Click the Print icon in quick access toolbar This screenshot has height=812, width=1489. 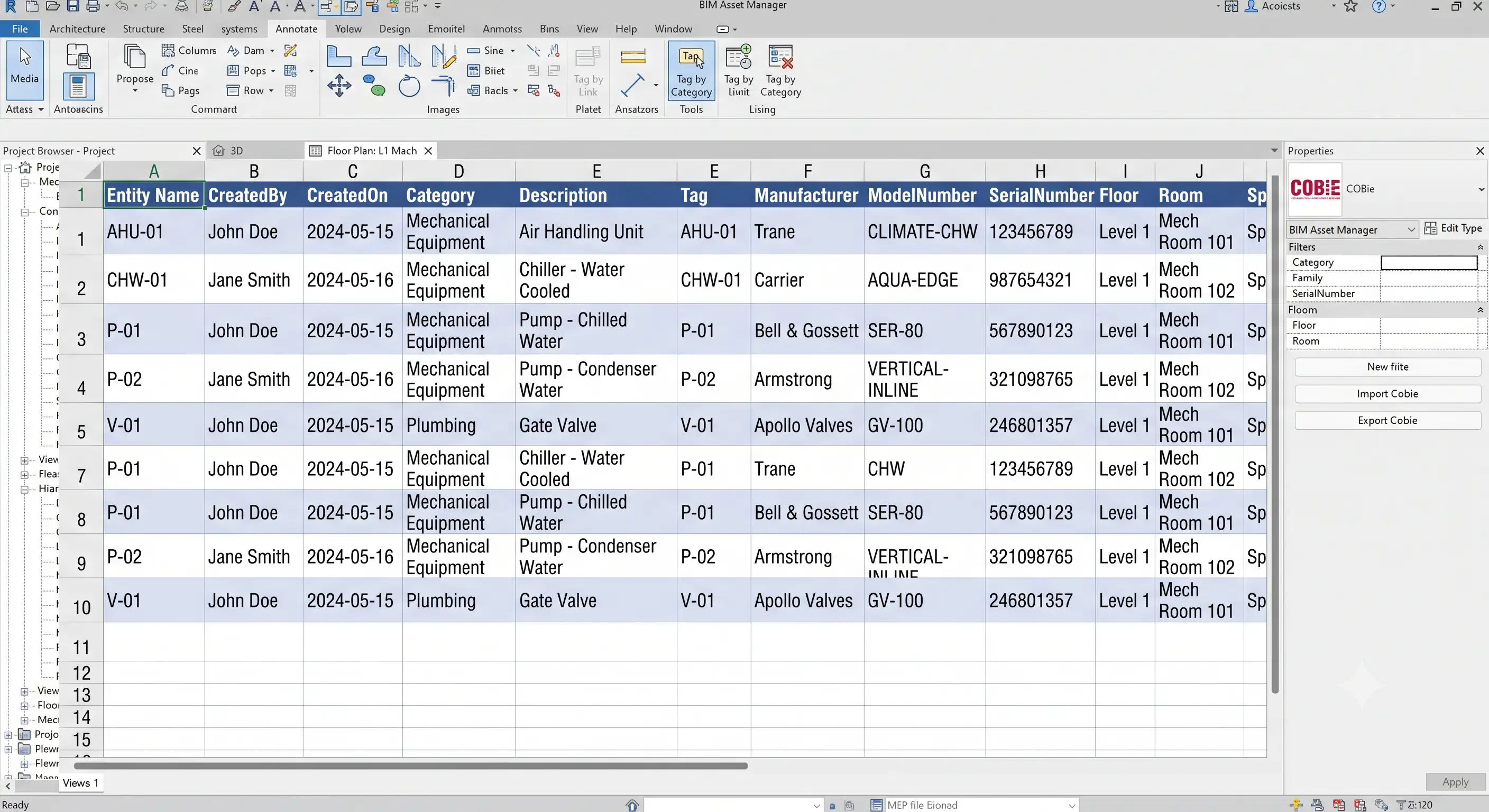(x=93, y=6)
